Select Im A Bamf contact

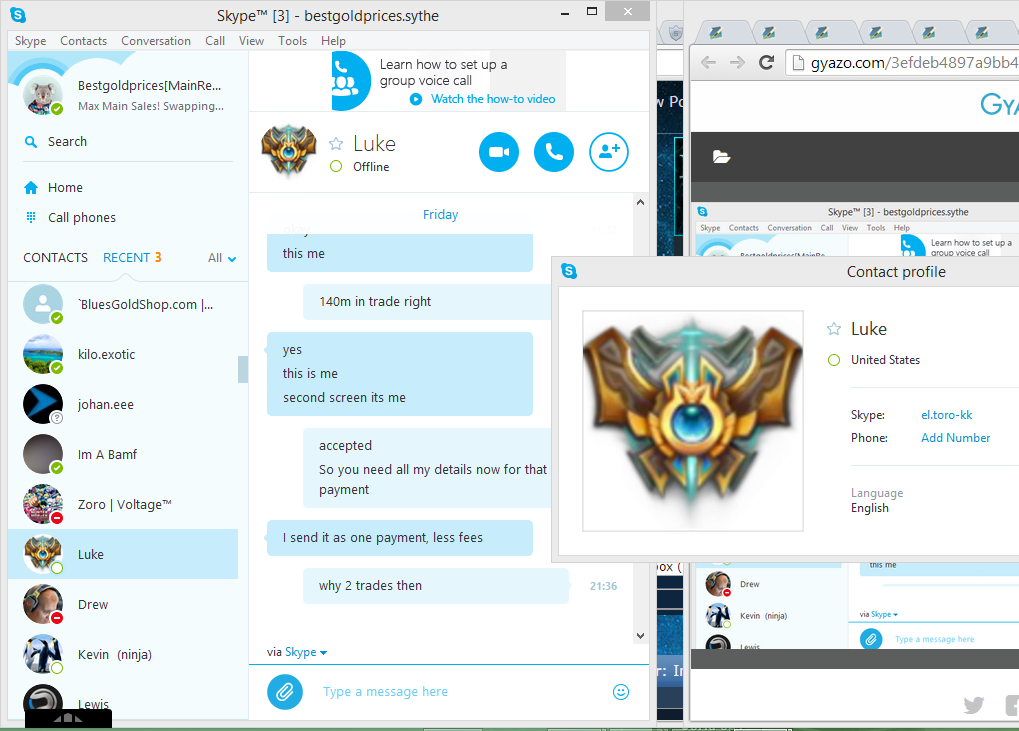click(x=123, y=454)
